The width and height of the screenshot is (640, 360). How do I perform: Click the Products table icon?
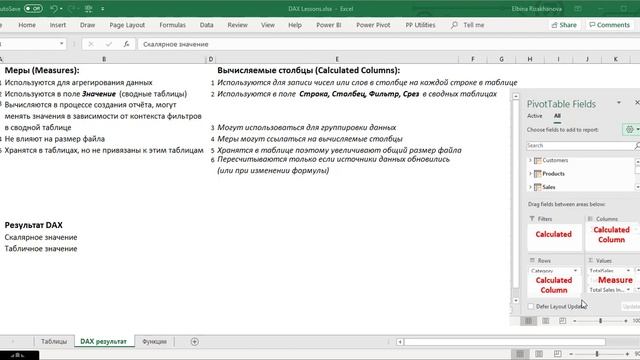pyautogui.click(x=538, y=174)
